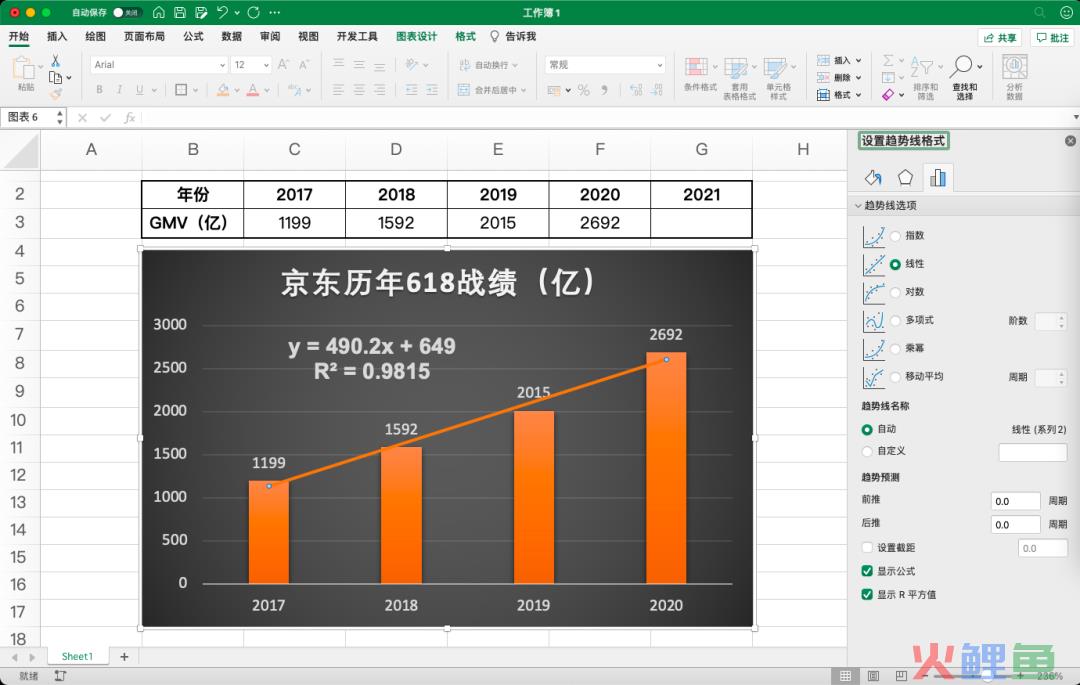Click the Paste clipboard icon
This screenshot has height=685, width=1080.
24,68
